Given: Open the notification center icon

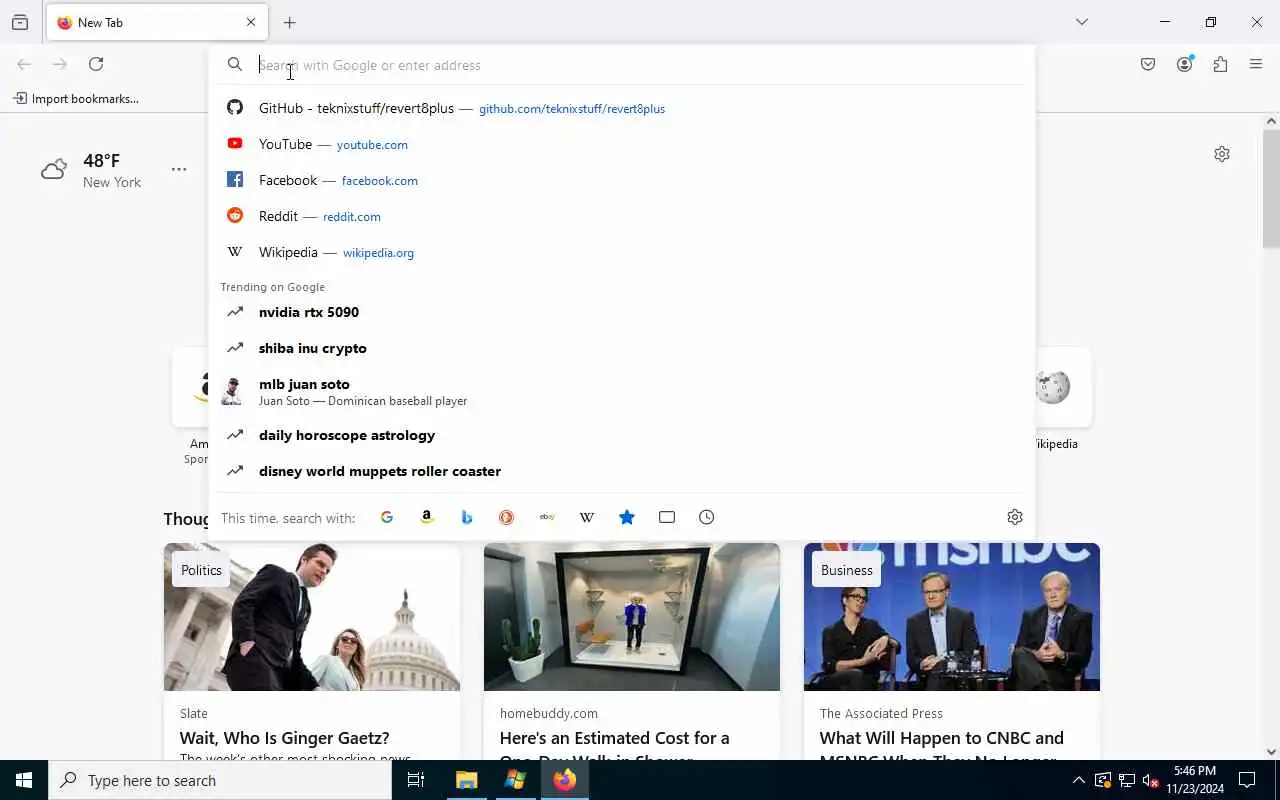Looking at the screenshot, I should coord(1247,780).
